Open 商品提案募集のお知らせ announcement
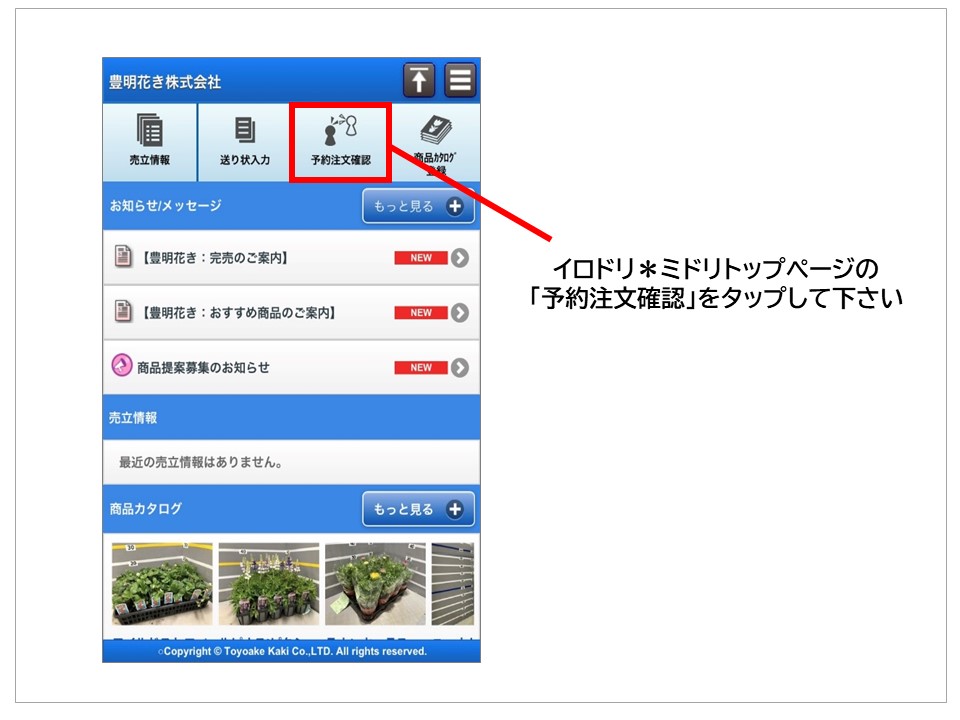The height and width of the screenshot is (720, 960). [x=203, y=367]
